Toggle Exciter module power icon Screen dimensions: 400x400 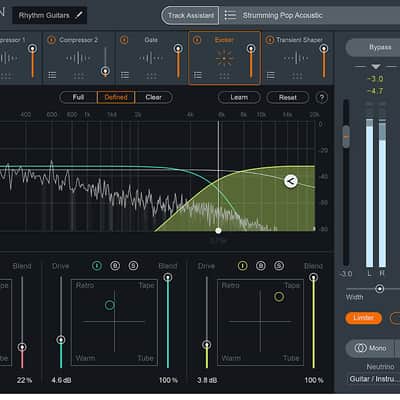click(197, 40)
